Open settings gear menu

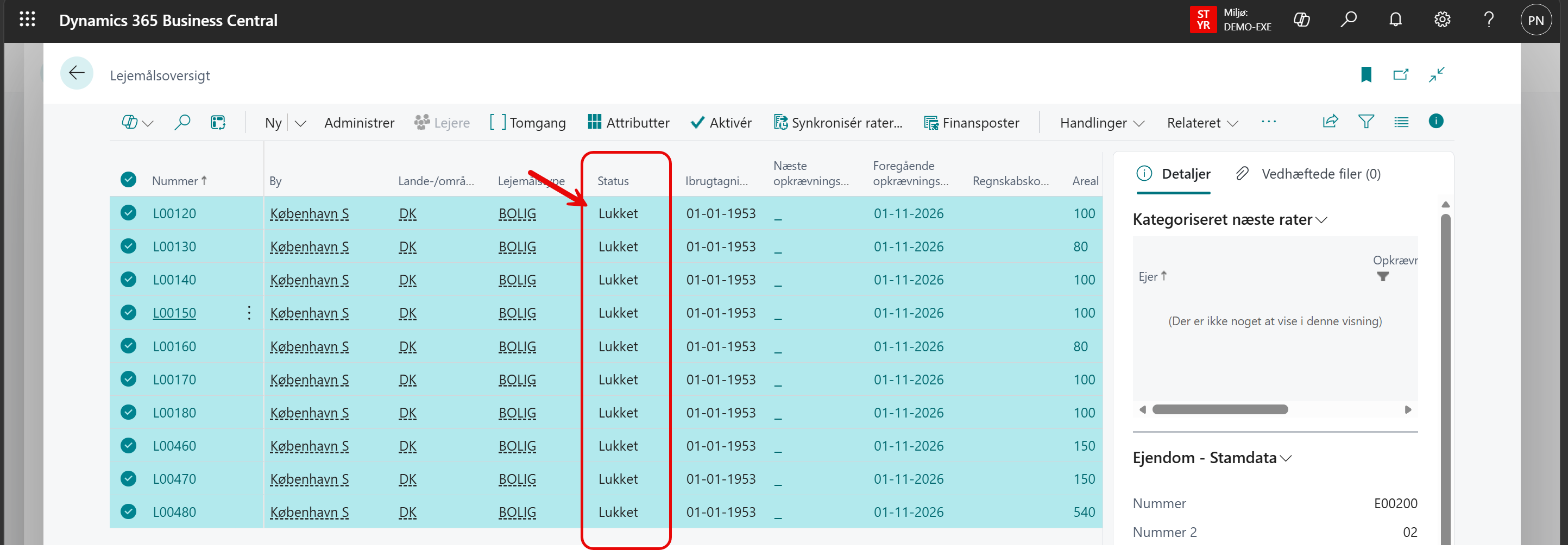click(1442, 20)
